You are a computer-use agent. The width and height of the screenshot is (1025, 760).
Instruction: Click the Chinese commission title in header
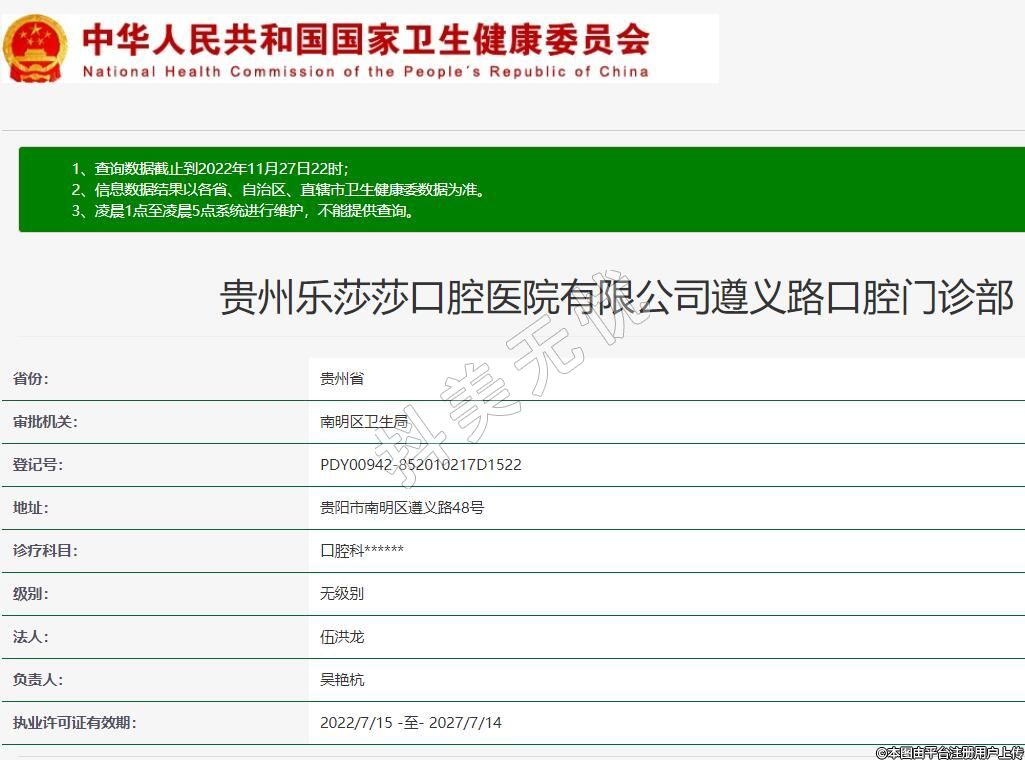(366, 39)
